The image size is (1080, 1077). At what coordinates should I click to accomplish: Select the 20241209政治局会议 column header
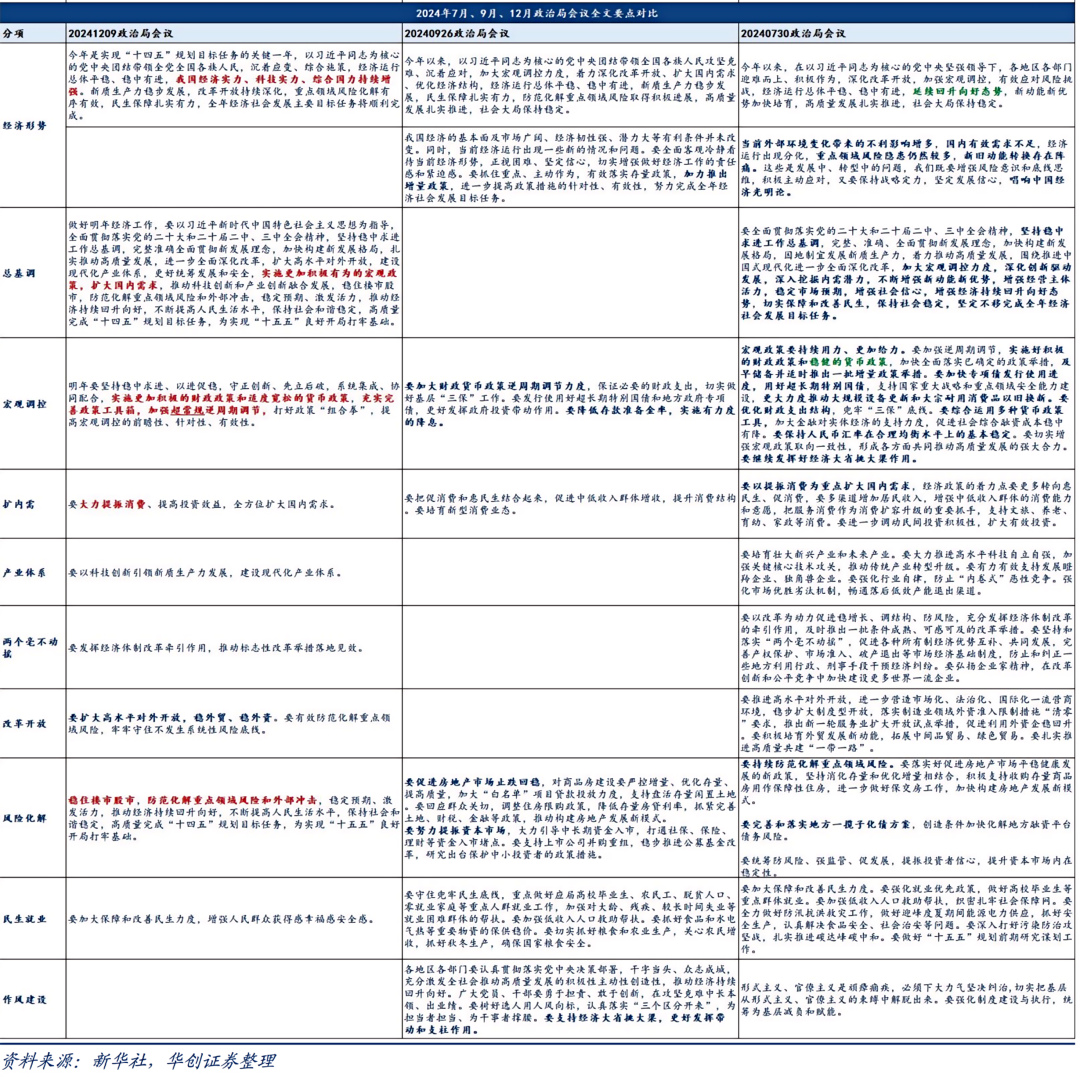(121, 33)
